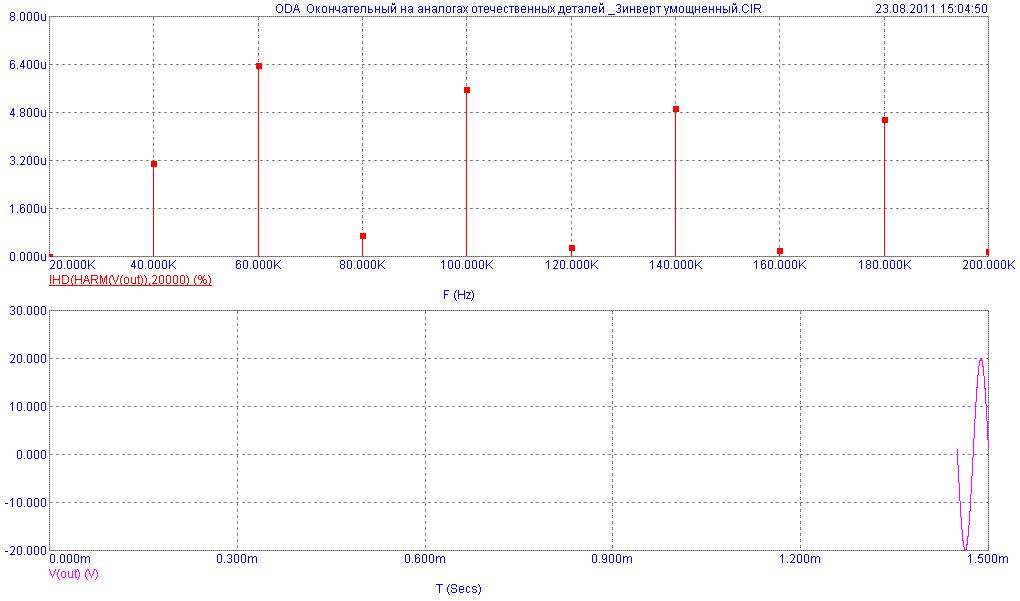Select the plot title ending in .CIR
The image size is (1020, 601).
click(518, 8)
